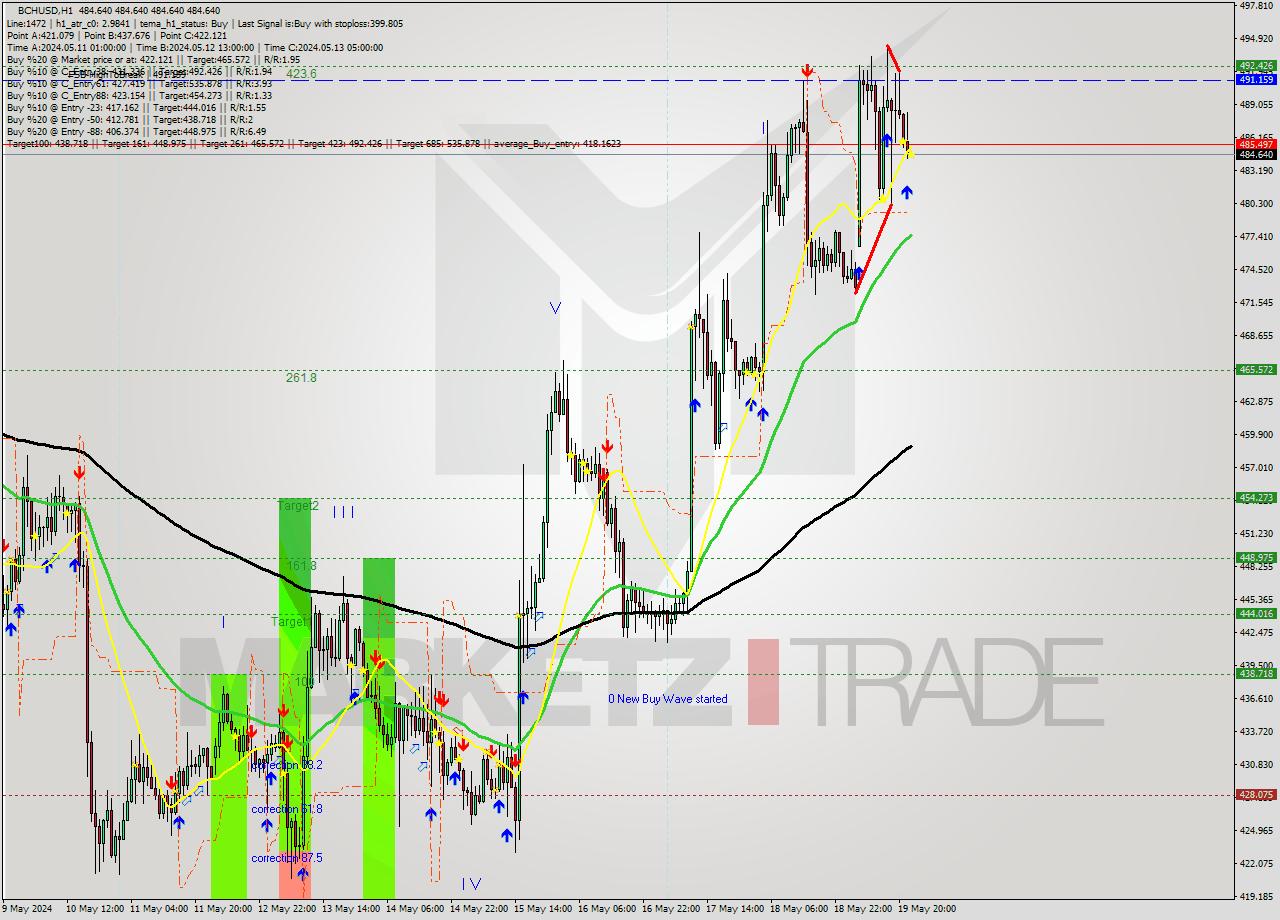Click the '0 New Buy Wave started' annotation
1280x920 pixels.
(x=668, y=699)
